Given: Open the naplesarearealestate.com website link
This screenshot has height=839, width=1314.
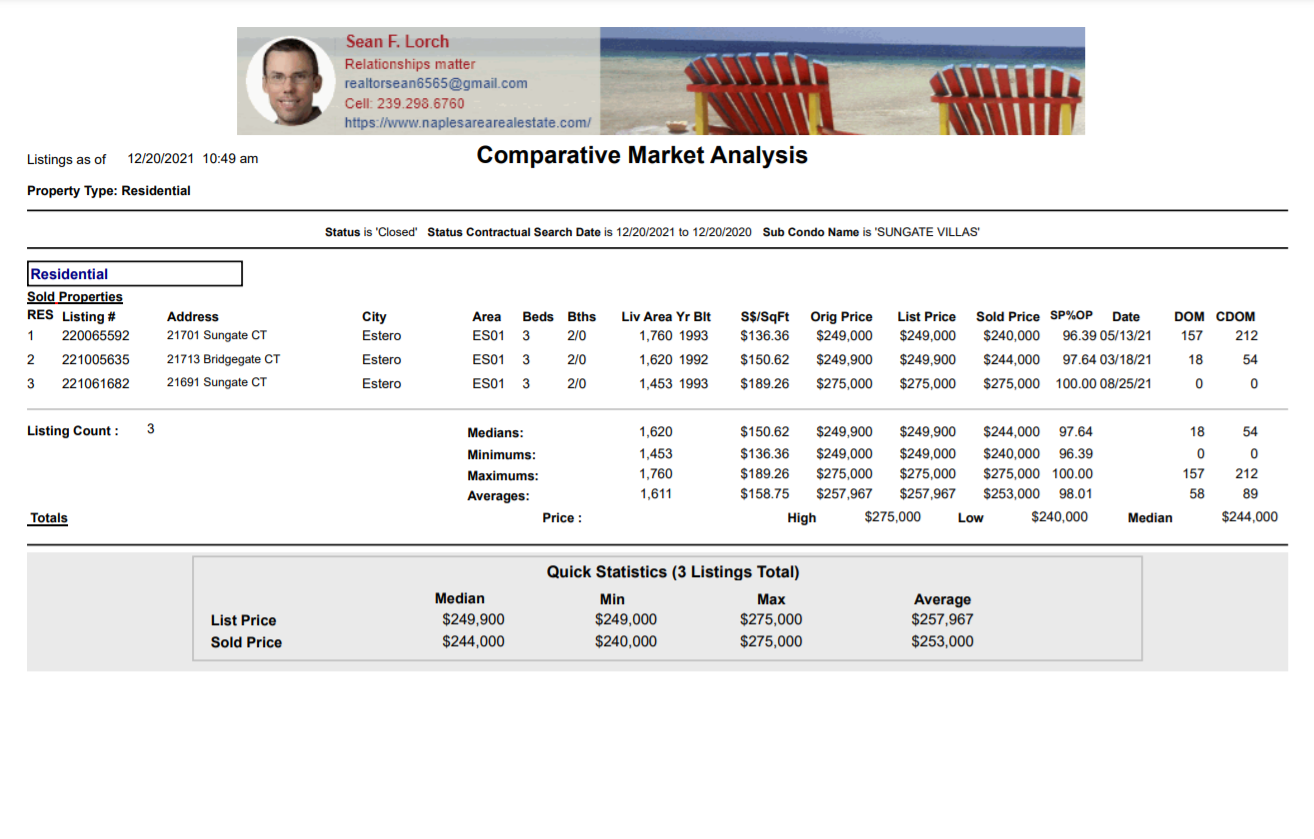Looking at the screenshot, I should tap(468, 123).
